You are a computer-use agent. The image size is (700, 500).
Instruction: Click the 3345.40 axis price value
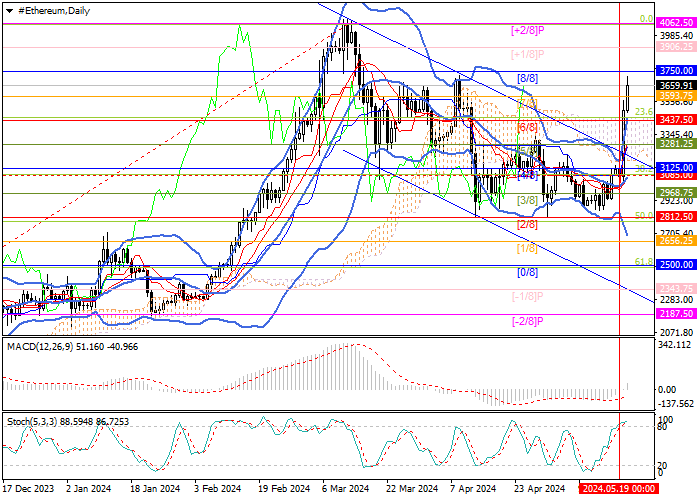[x=677, y=134]
